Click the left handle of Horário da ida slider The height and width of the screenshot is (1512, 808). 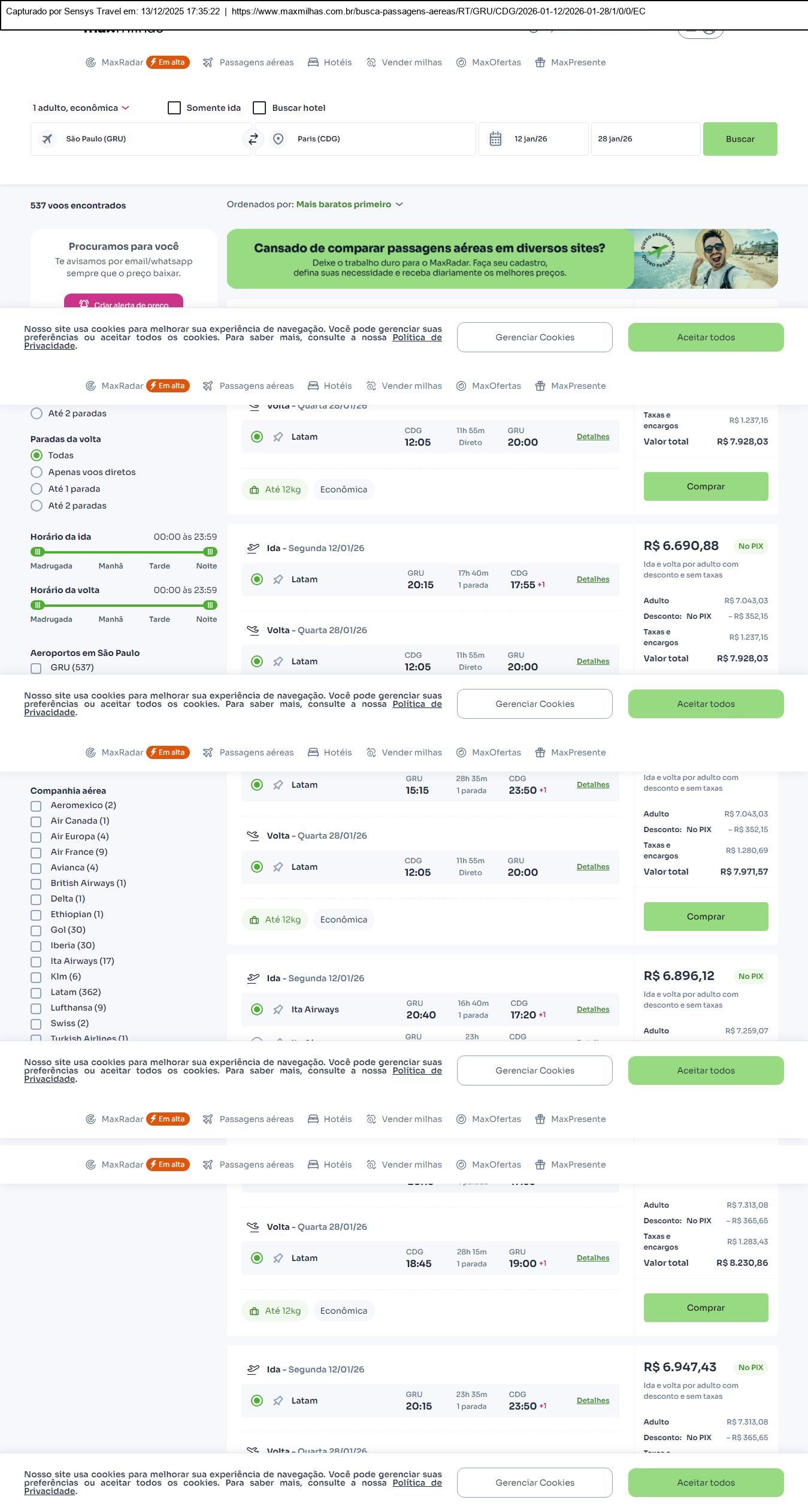(37, 552)
